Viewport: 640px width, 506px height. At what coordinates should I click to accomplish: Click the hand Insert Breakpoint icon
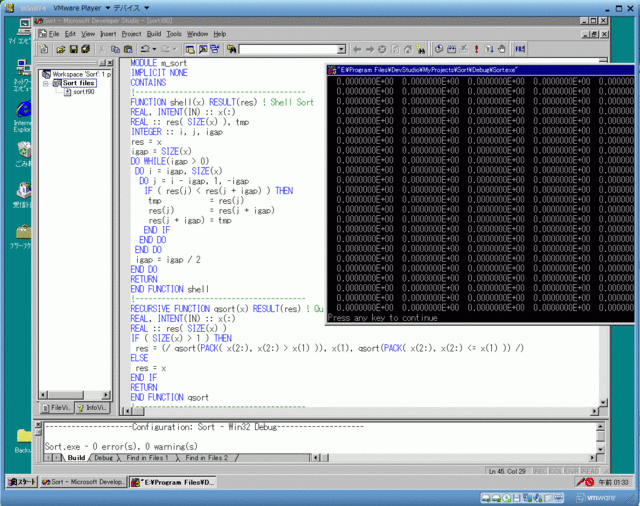(502, 49)
